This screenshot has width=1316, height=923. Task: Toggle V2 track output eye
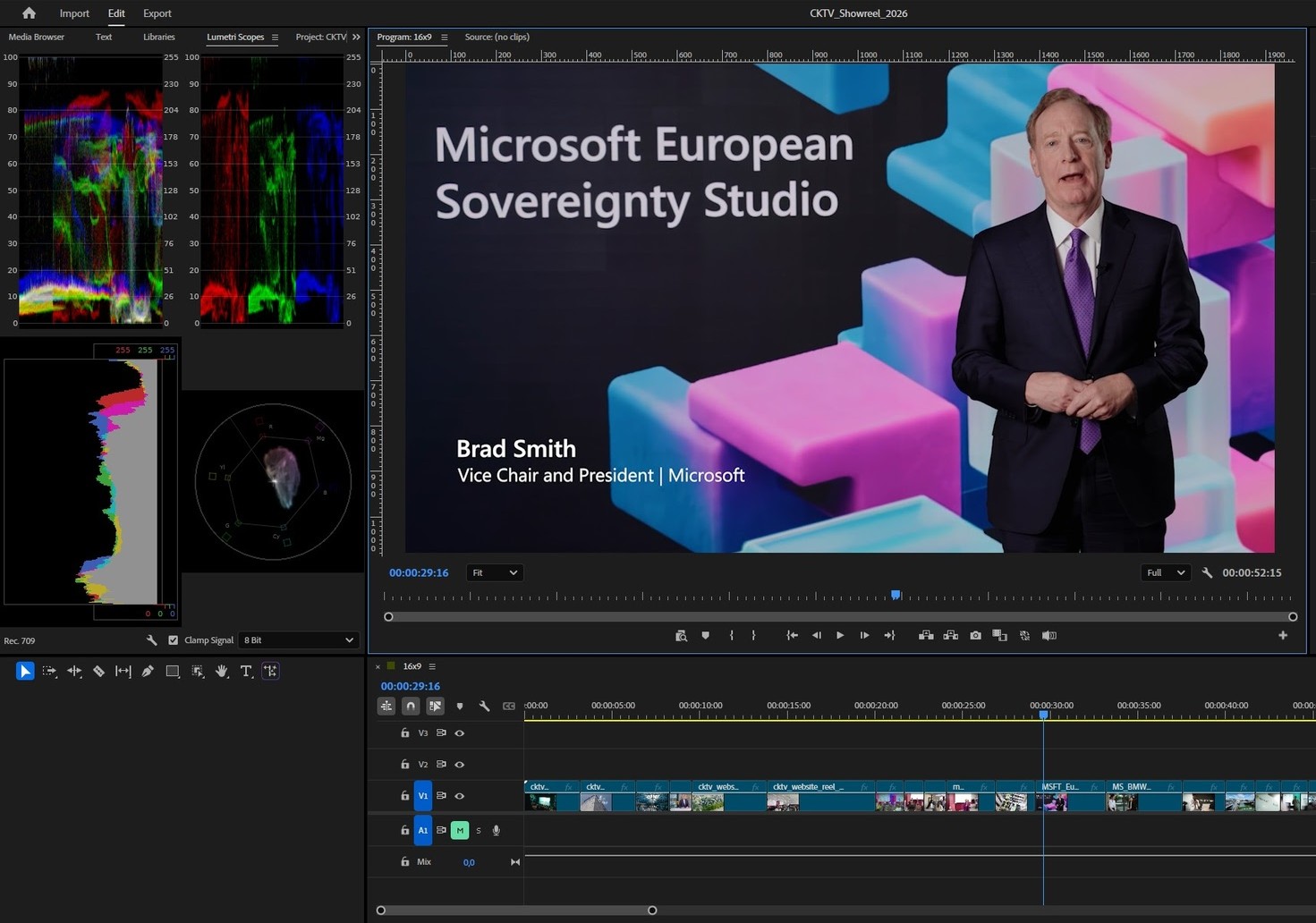(x=460, y=765)
